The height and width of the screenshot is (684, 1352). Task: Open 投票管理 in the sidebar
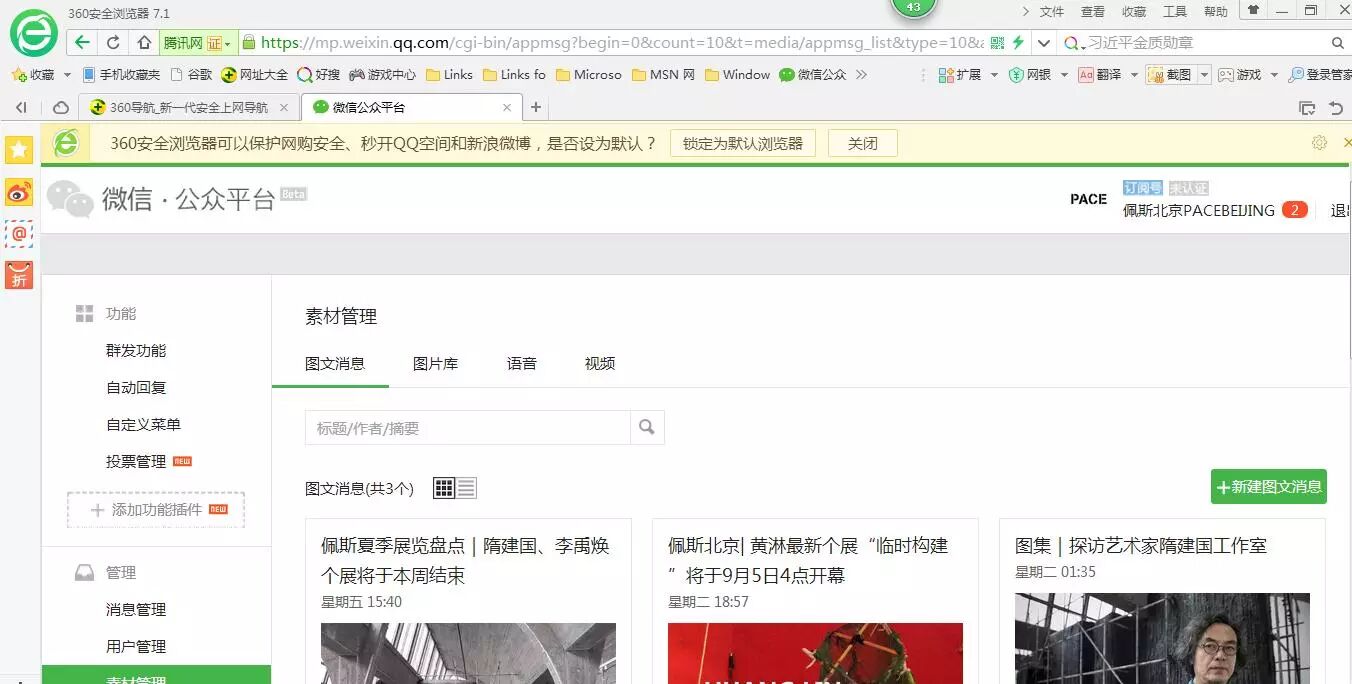click(x=136, y=462)
